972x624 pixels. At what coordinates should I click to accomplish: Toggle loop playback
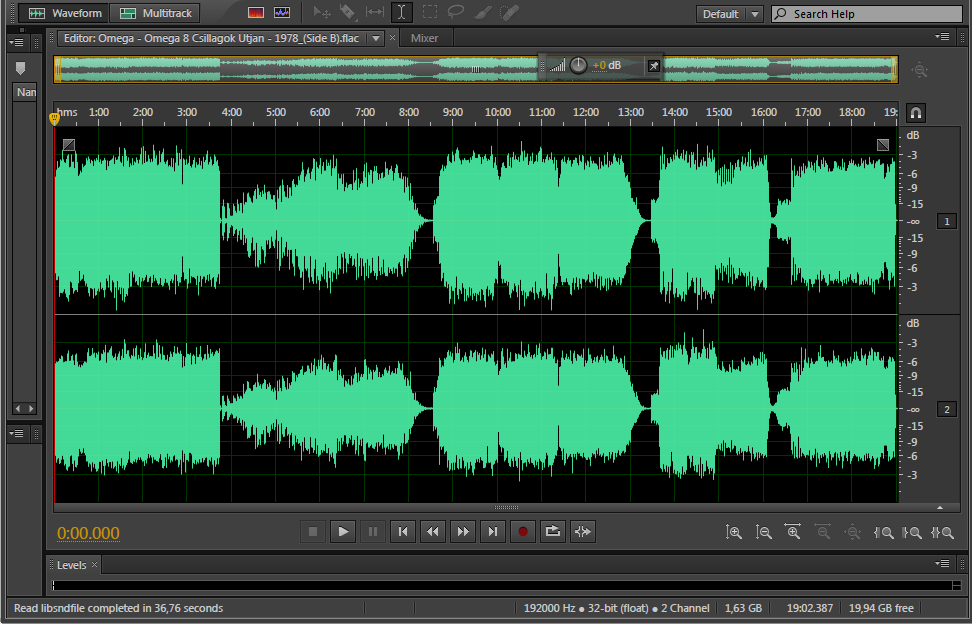point(552,532)
